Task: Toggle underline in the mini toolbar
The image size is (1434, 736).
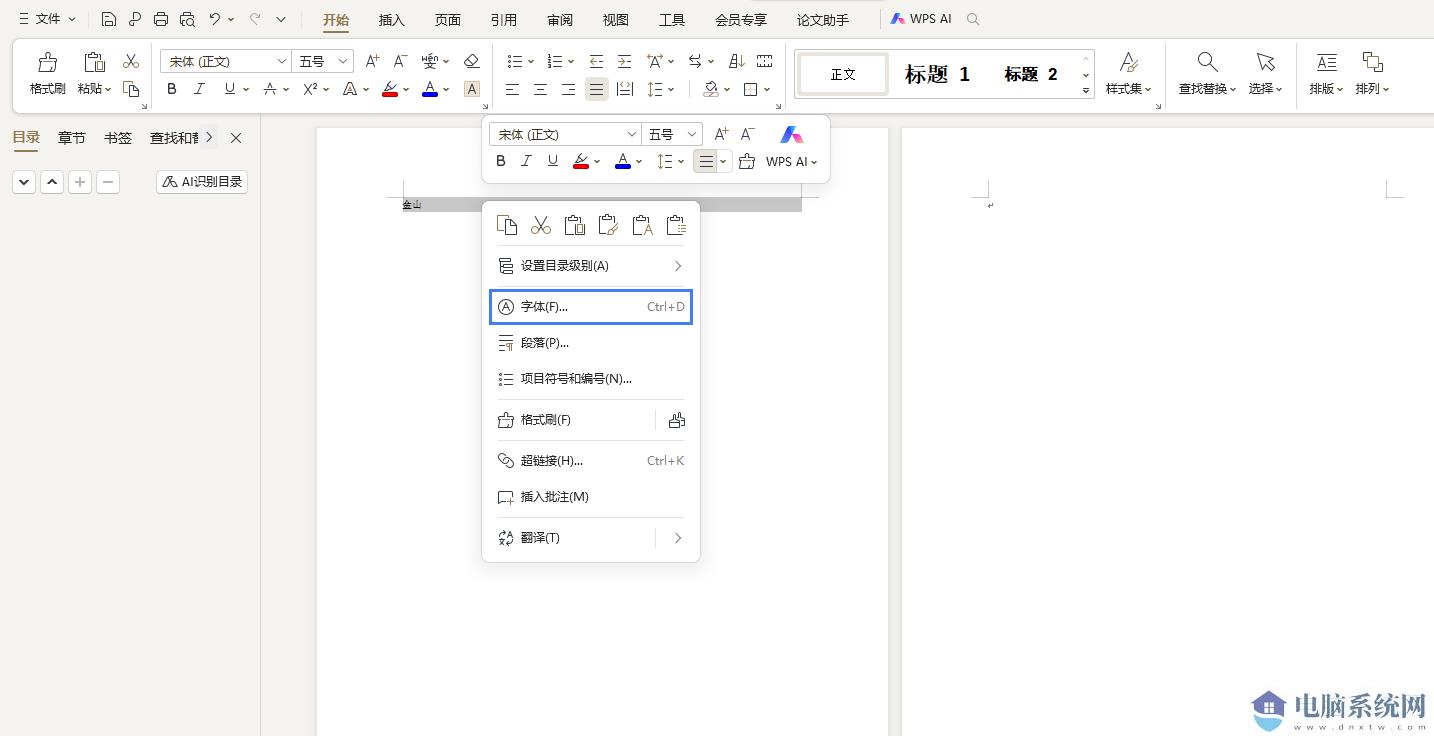Action: [552, 161]
